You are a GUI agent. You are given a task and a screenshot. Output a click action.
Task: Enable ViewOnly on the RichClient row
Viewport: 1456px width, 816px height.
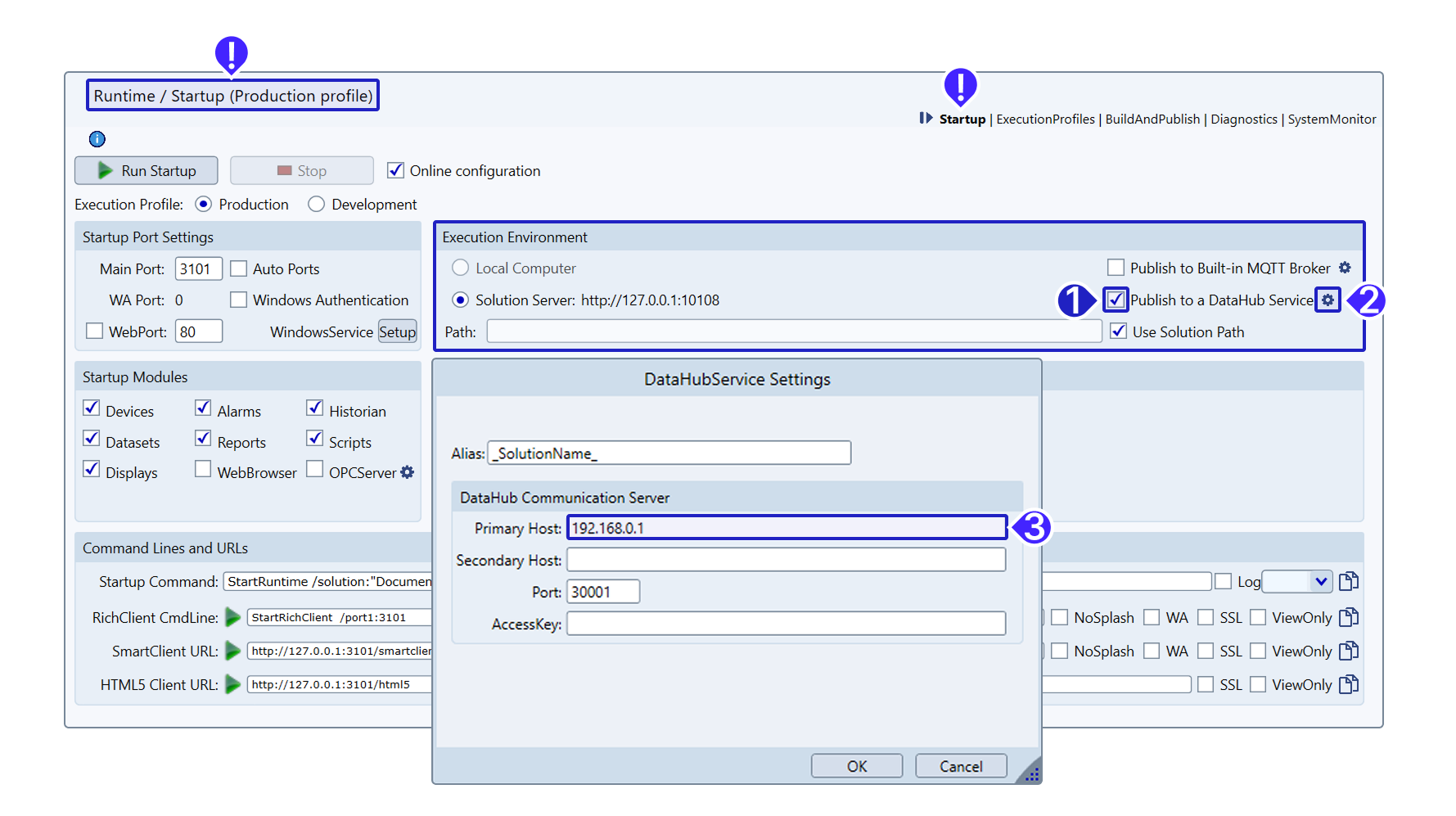pyautogui.click(x=1258, y=617)
